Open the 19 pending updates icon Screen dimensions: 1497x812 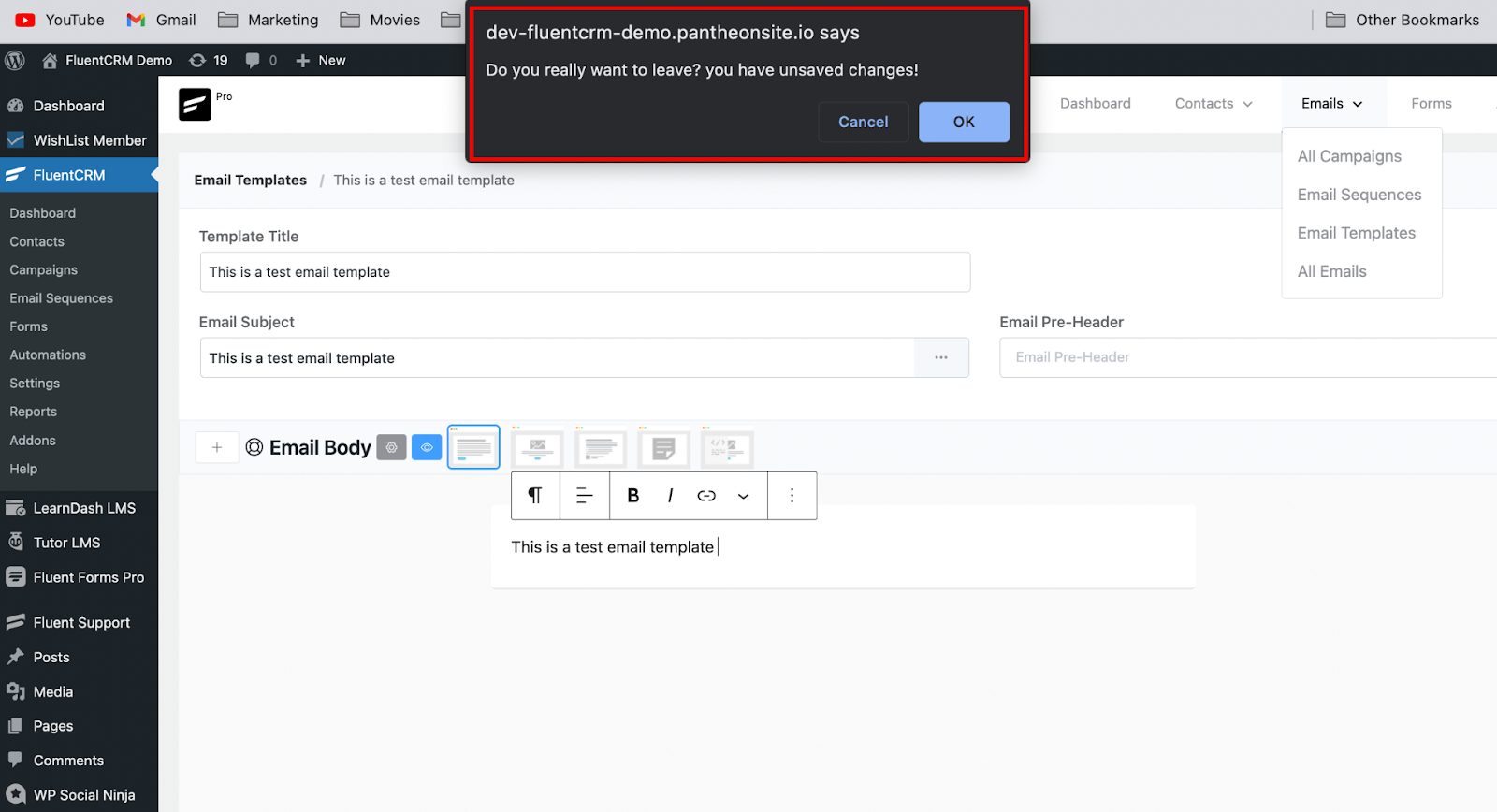coord(209,60)
